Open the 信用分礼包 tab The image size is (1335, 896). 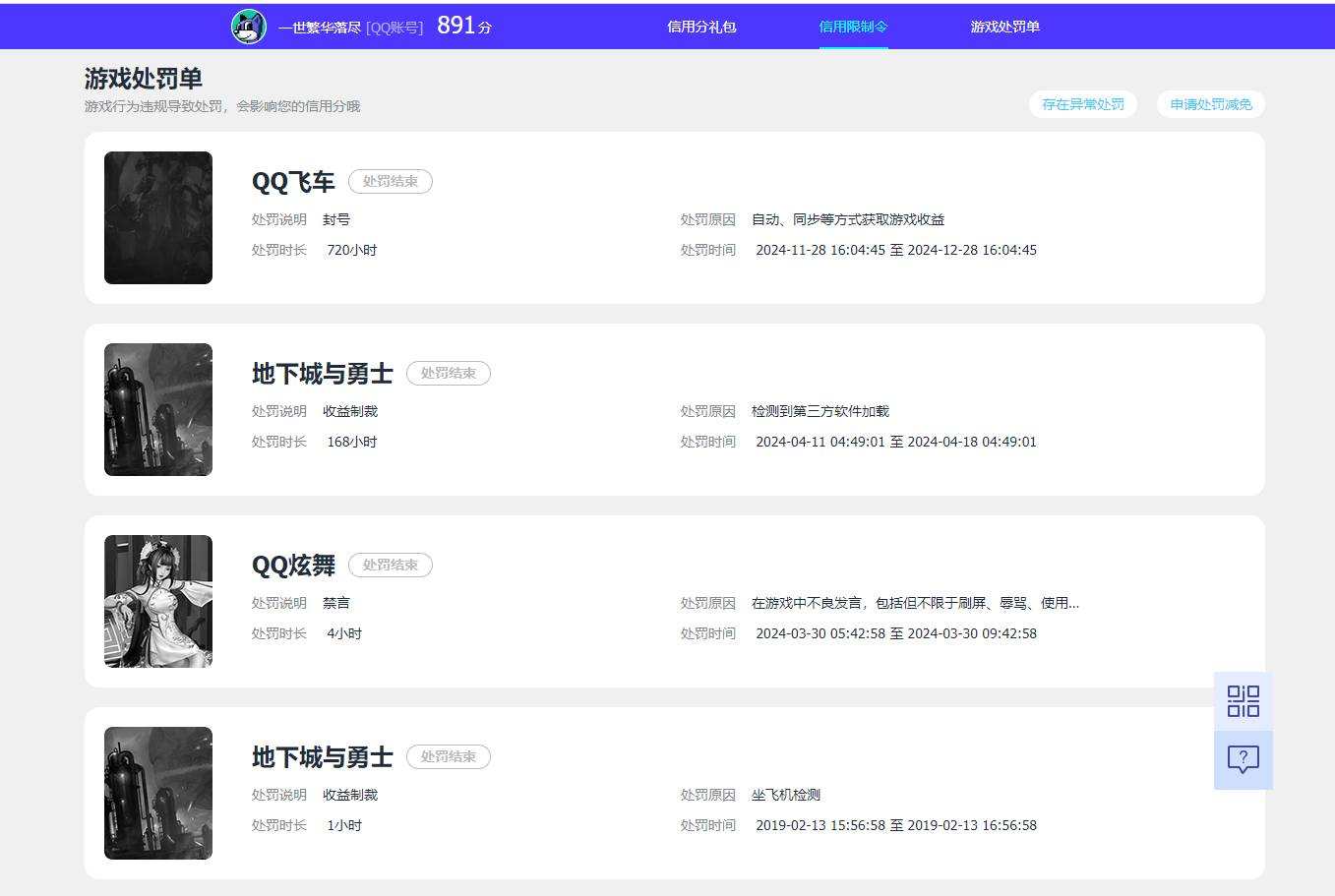point(701,27)
